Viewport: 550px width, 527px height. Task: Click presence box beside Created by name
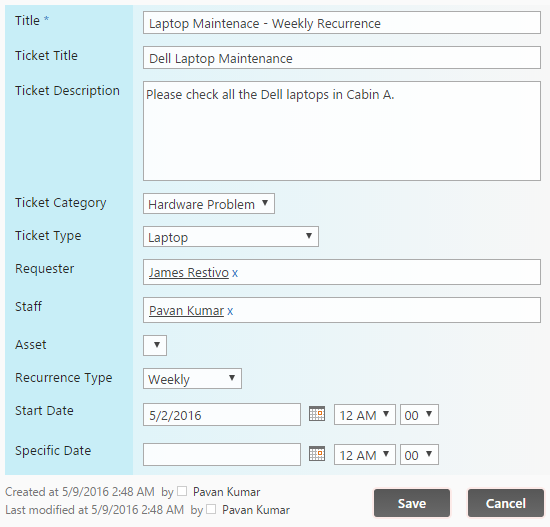tap(182, 491)
